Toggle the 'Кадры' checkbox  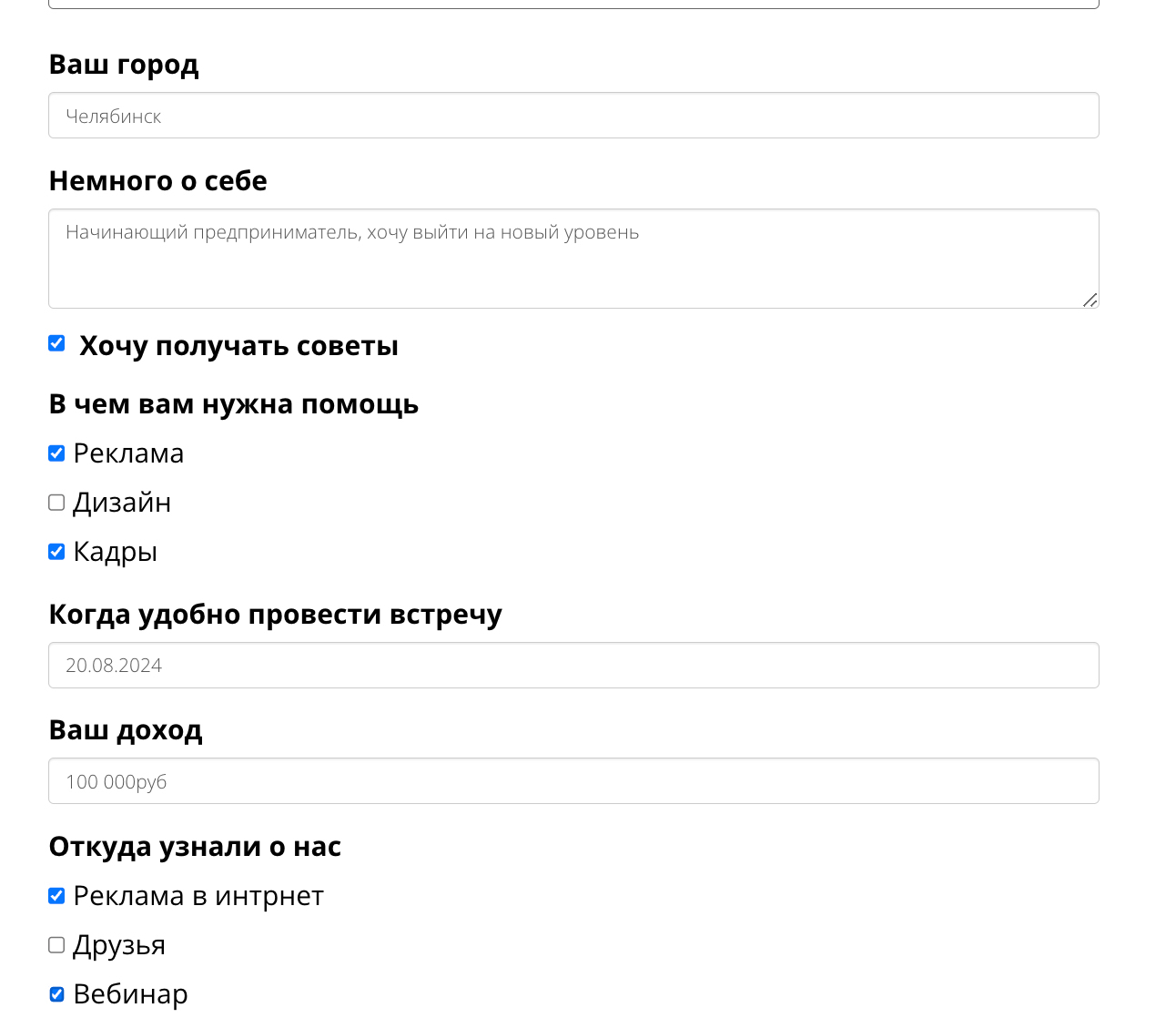pos(56,552)
